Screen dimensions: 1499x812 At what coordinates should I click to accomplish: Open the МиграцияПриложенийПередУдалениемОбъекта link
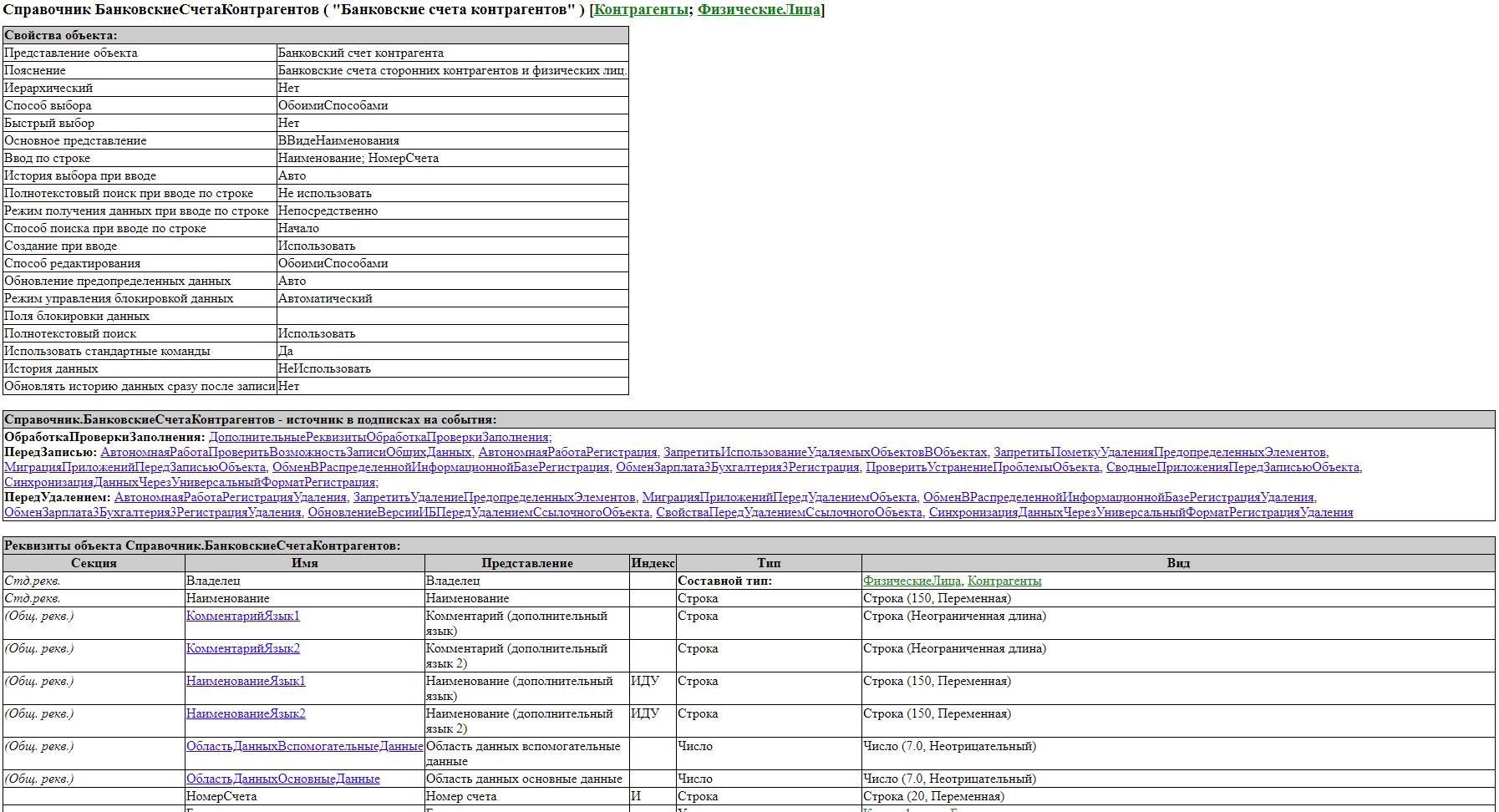tap(779, 497)
